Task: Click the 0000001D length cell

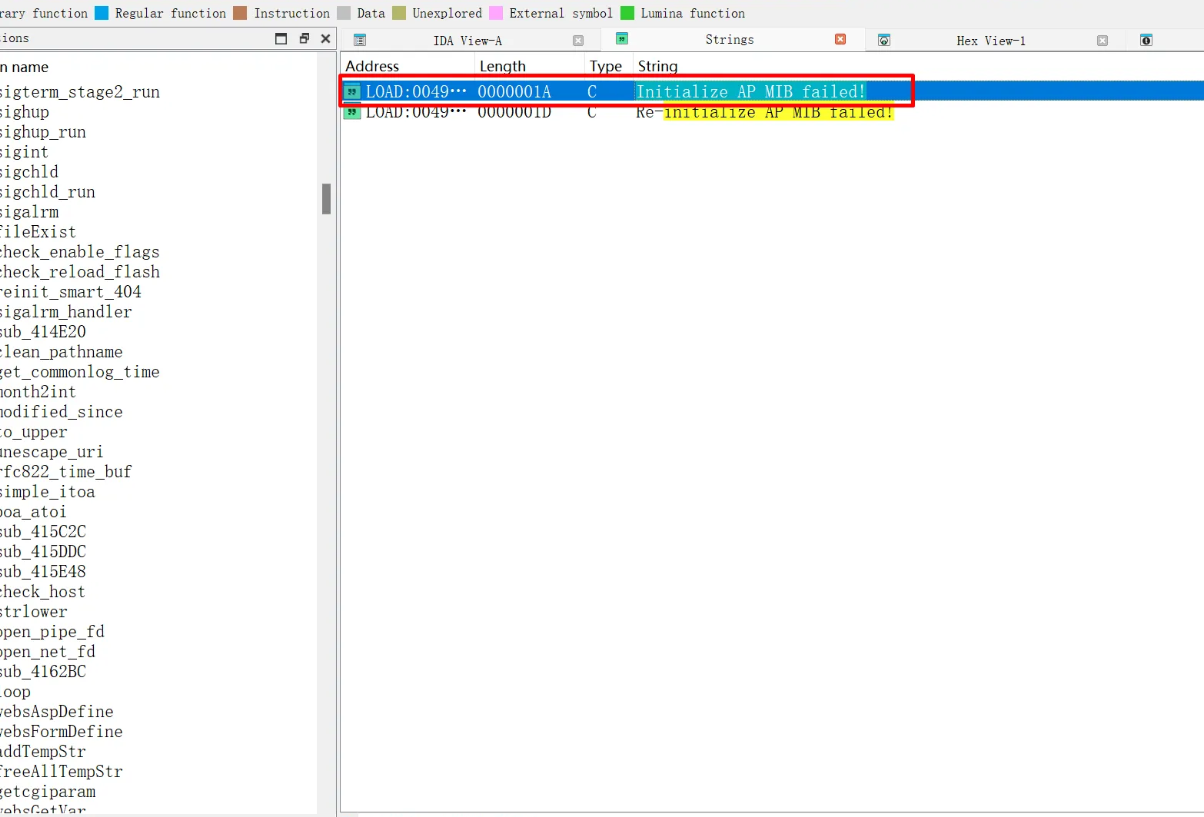Action: [514, 112]
